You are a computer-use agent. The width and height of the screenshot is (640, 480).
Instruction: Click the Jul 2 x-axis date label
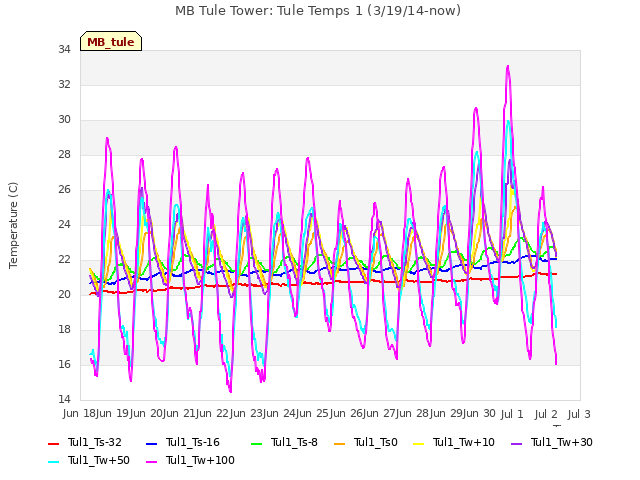546,413
